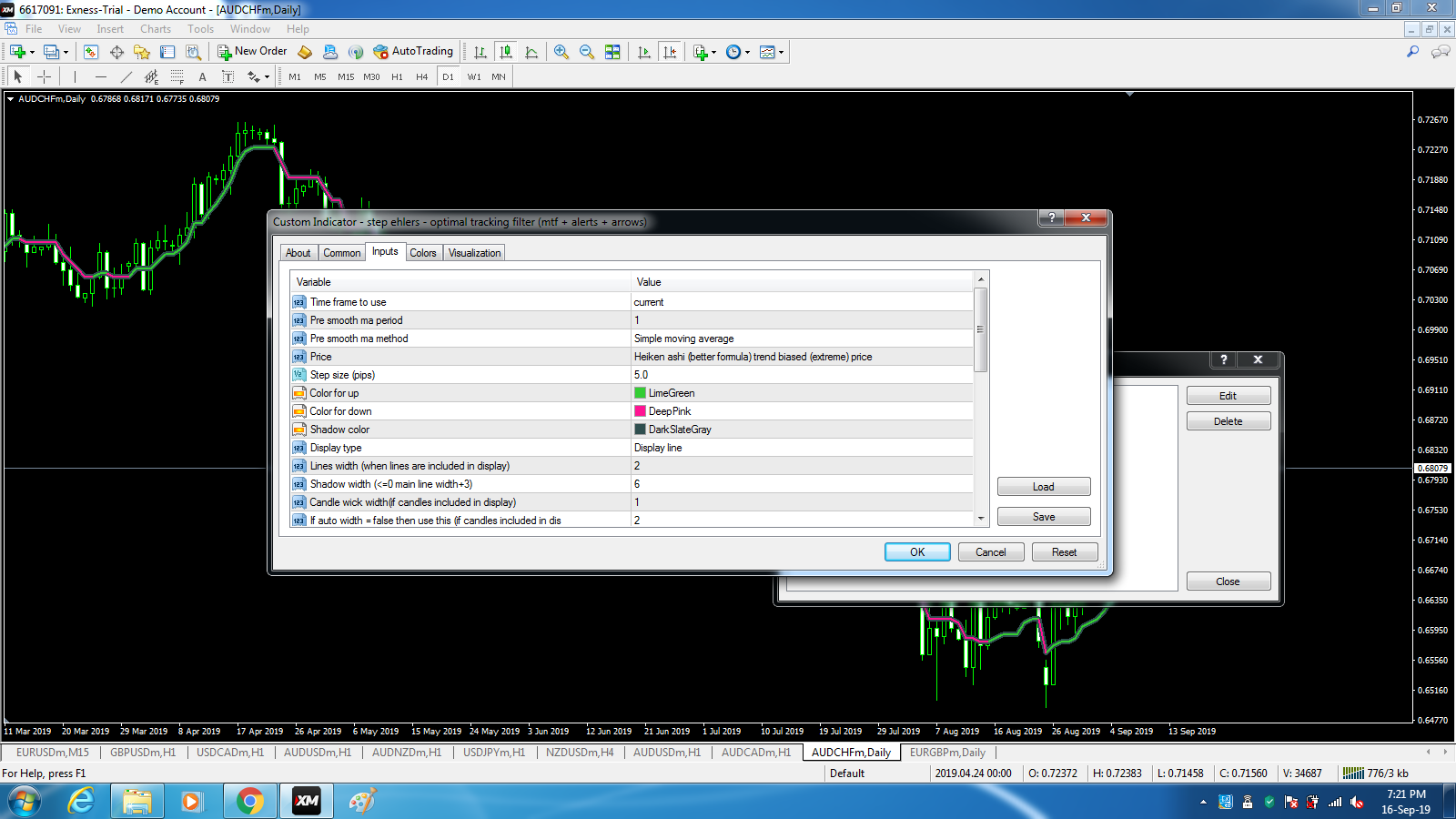Show the Terminal panel icon
Viewport: 1456px width, 819px height.
tap(167, 52)
